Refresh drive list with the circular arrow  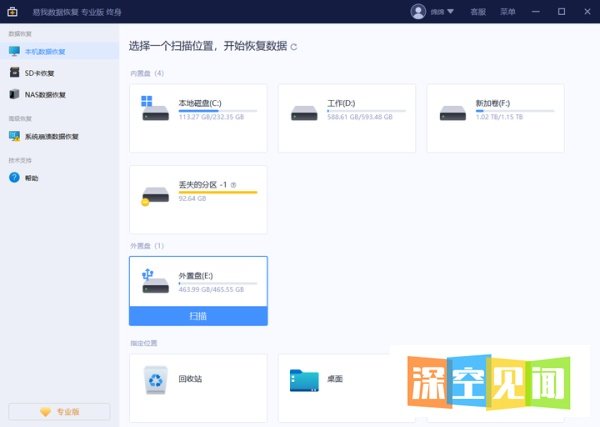[293, 47]
